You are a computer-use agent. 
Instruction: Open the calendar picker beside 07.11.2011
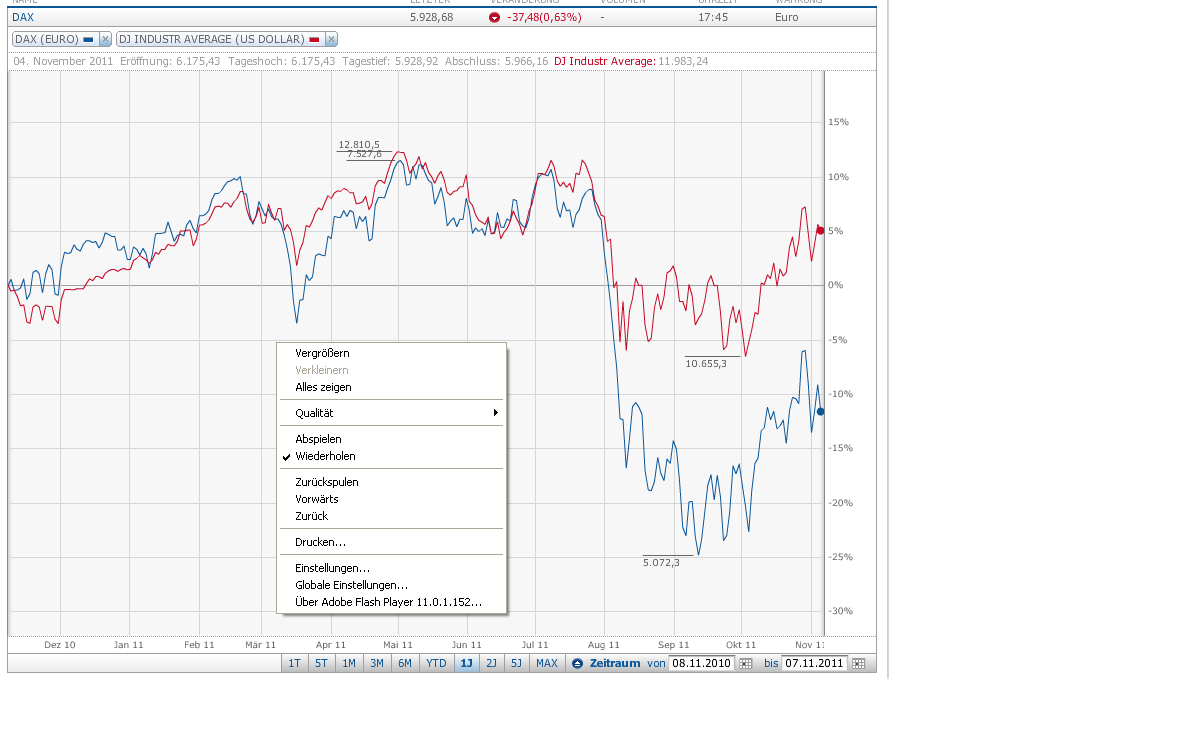pos(859,663)
